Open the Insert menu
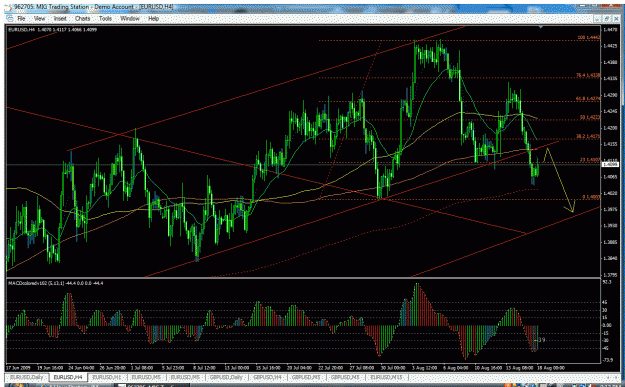Screen dimensions: 625x387 60,19
